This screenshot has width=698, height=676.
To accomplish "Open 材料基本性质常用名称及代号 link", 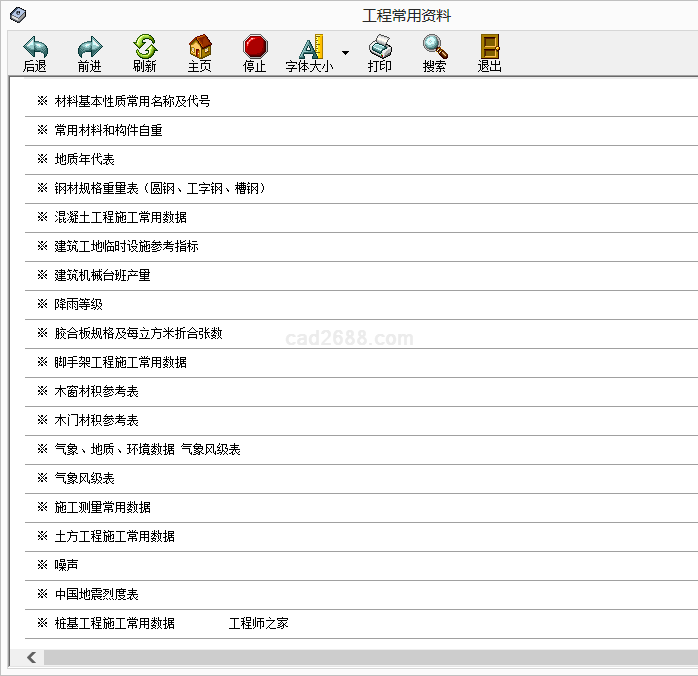I will (132, 101).
